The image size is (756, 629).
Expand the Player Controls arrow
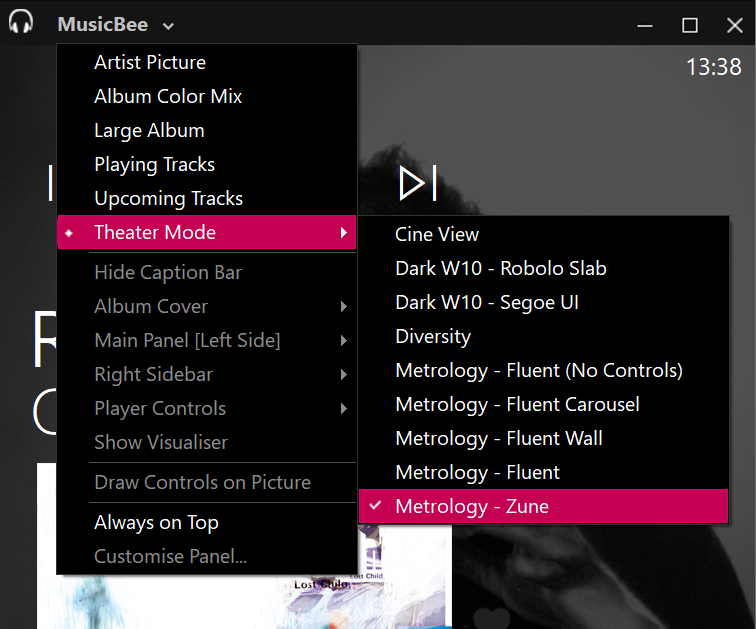(x=344, y=409)
